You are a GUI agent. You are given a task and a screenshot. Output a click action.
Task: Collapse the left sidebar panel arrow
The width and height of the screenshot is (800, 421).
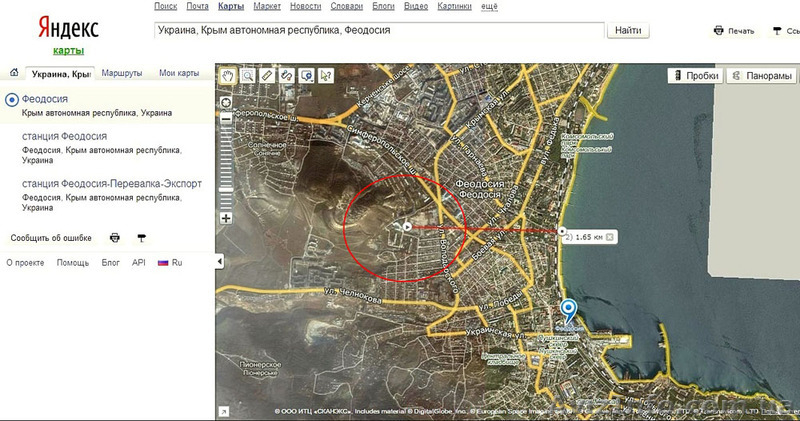click(219, 262)
